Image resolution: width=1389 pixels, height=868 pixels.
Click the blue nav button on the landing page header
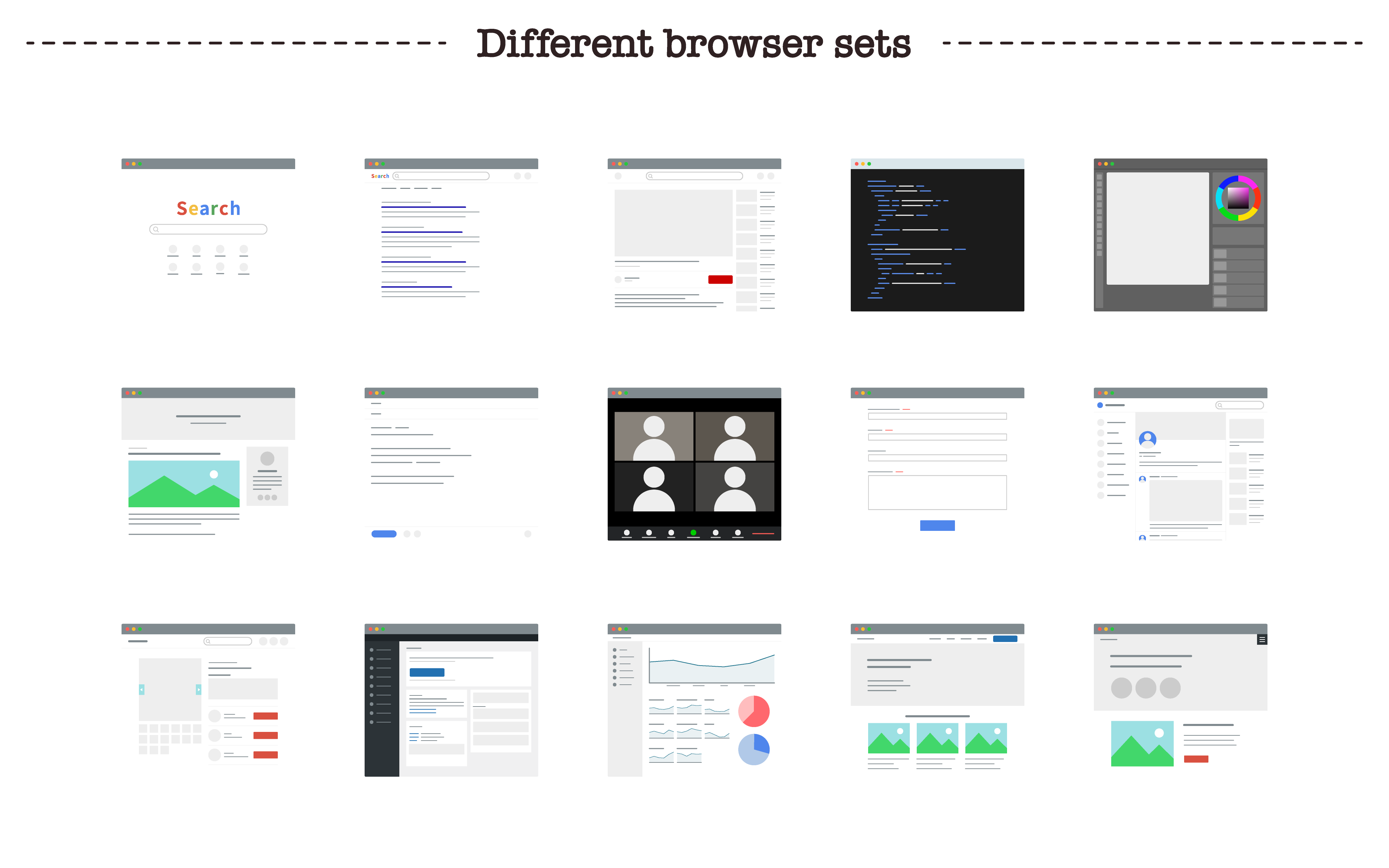click(x=1005, y=639)
